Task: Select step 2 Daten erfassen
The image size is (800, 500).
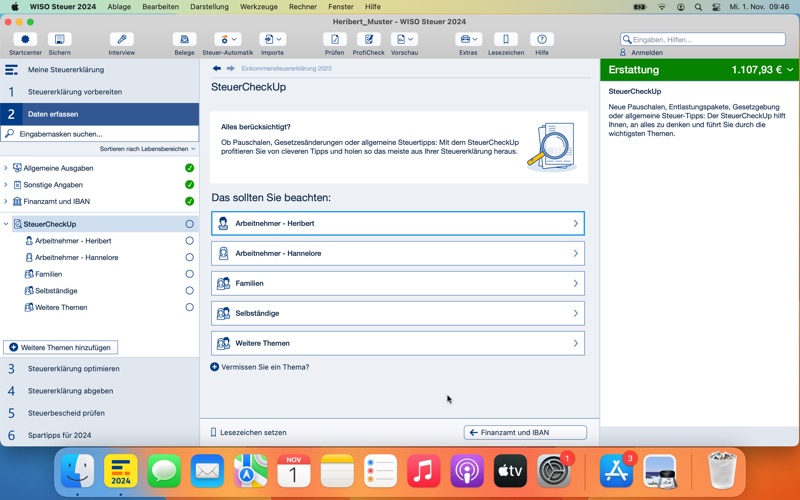Action: click(99, 114)
